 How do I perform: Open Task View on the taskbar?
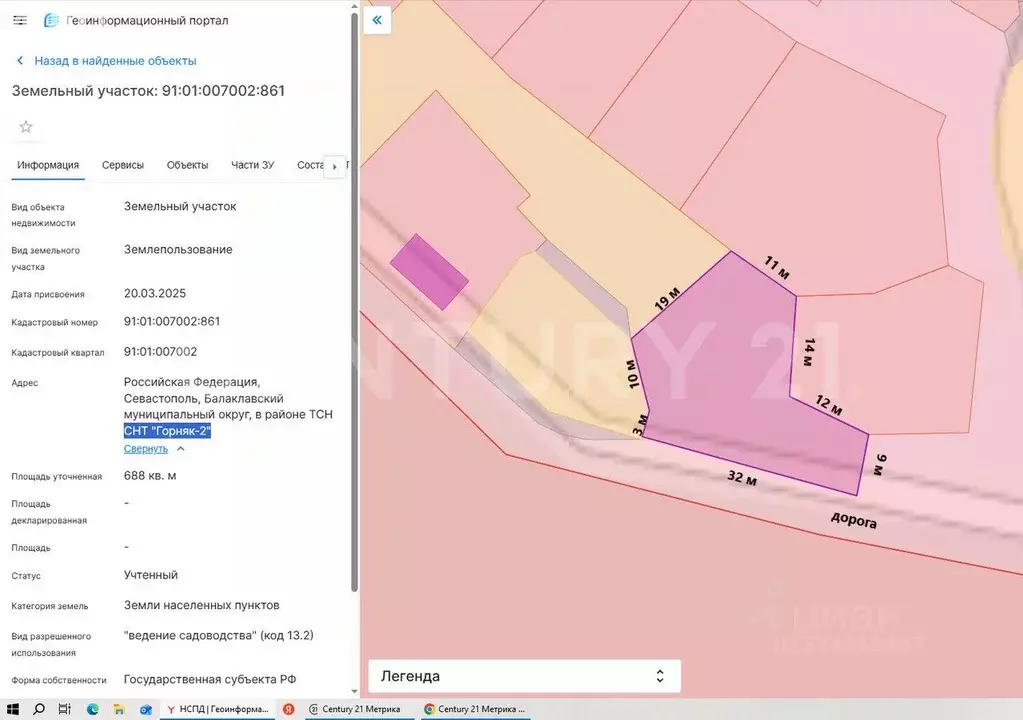tap(64, 709)
